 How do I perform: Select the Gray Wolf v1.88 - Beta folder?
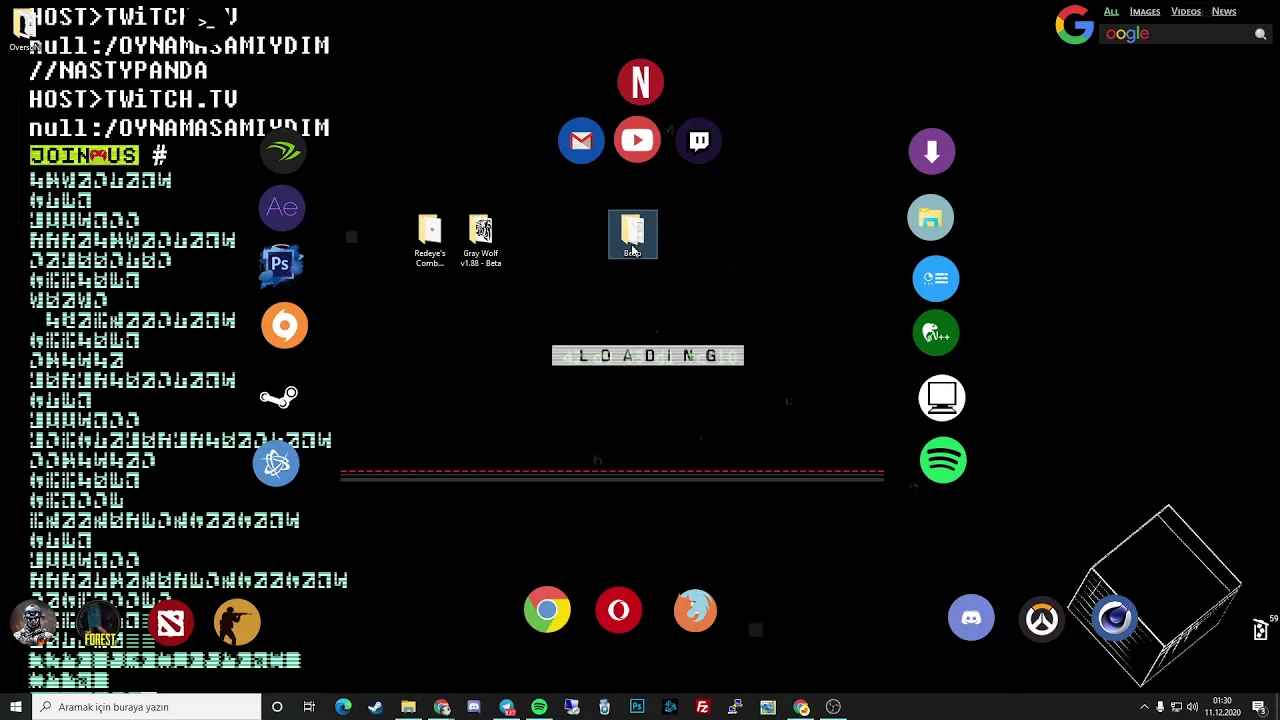point(481,241)
